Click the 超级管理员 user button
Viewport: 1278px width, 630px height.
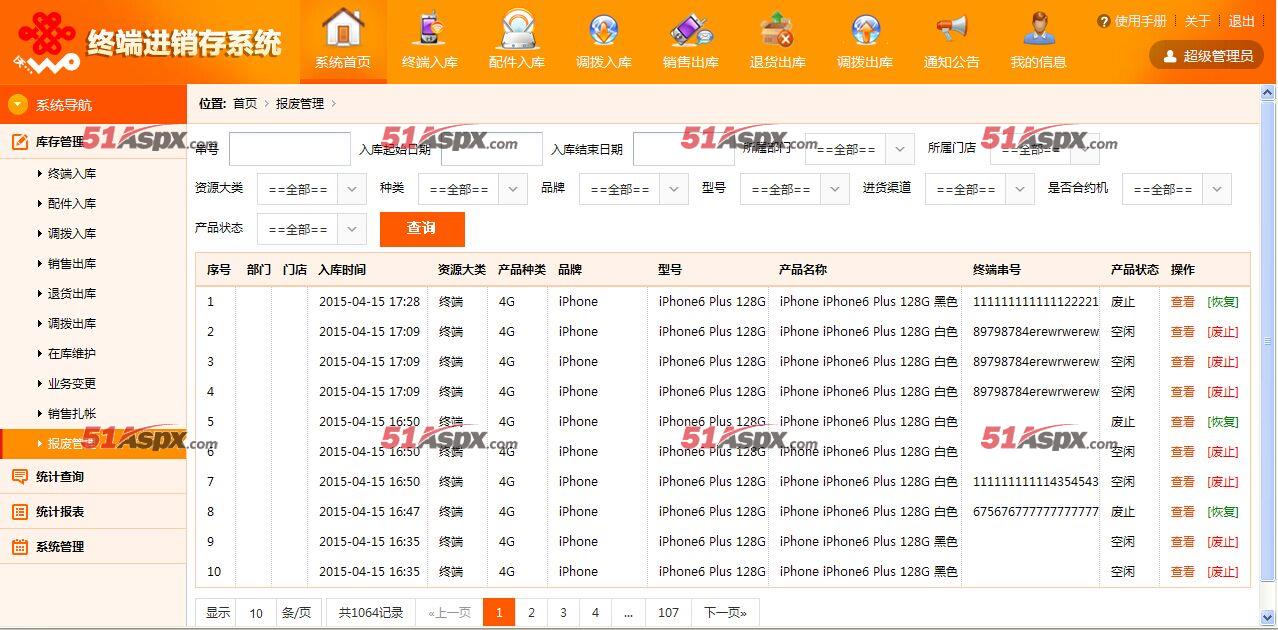(1207, 56)
